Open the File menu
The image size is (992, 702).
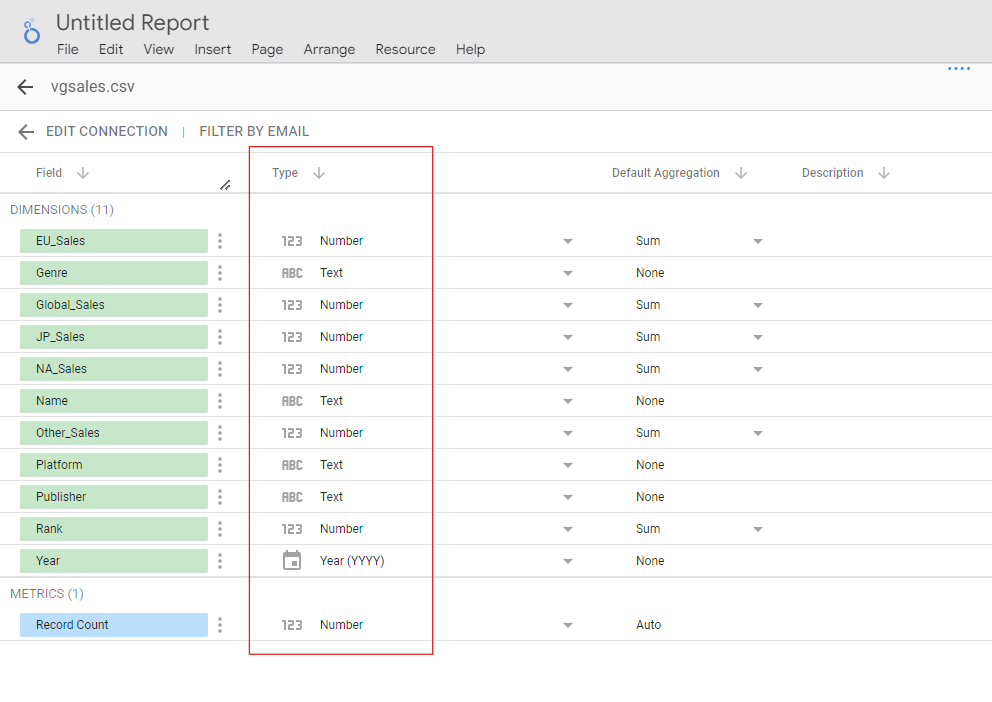tap(67, 49)
